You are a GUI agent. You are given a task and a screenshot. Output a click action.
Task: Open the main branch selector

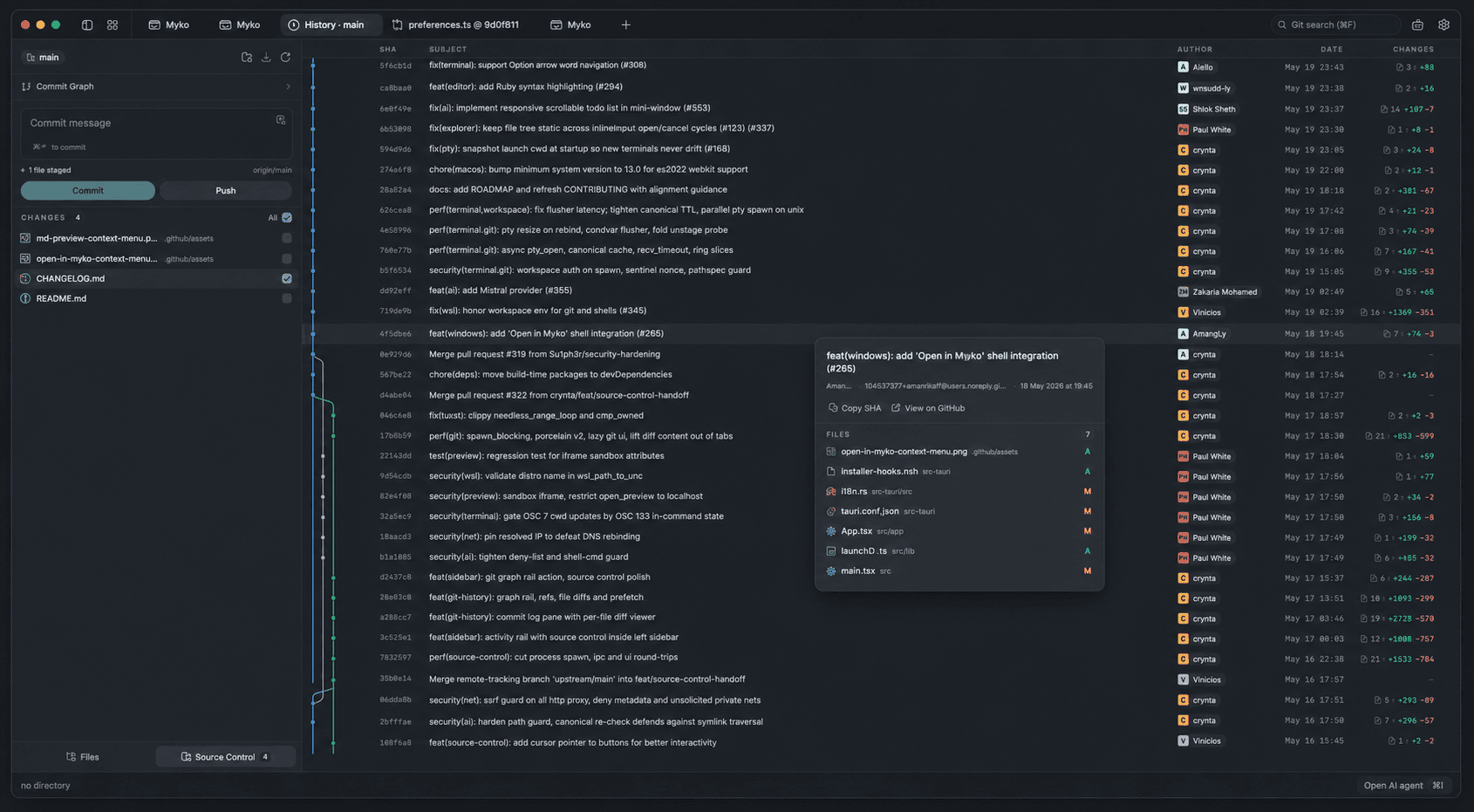44,58
